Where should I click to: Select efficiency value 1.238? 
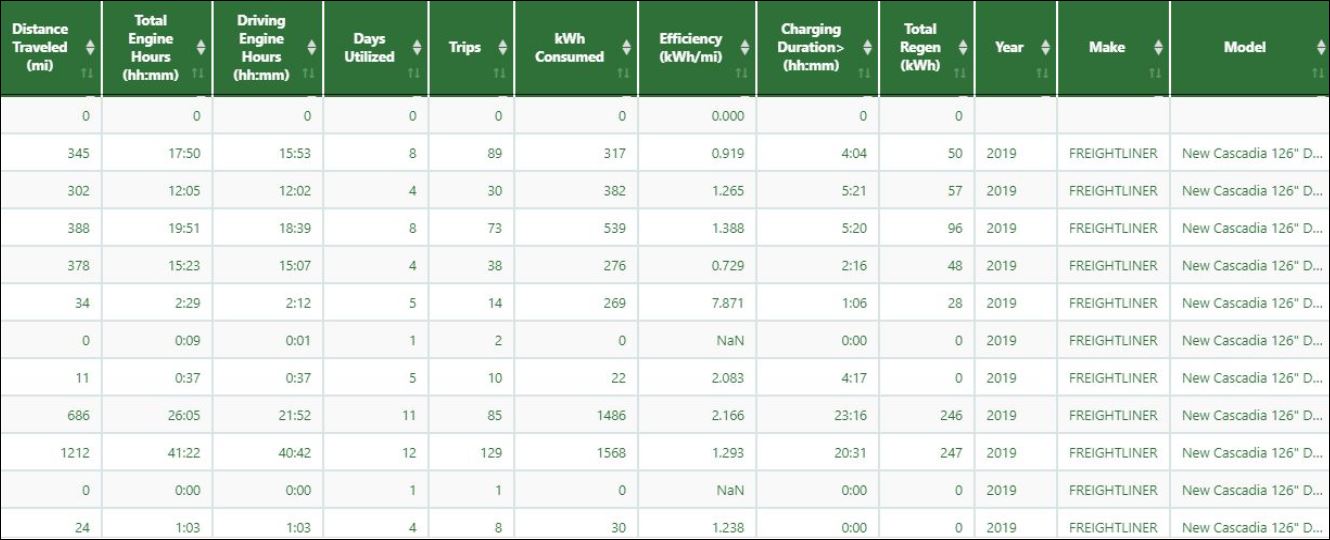click(727, 528)
